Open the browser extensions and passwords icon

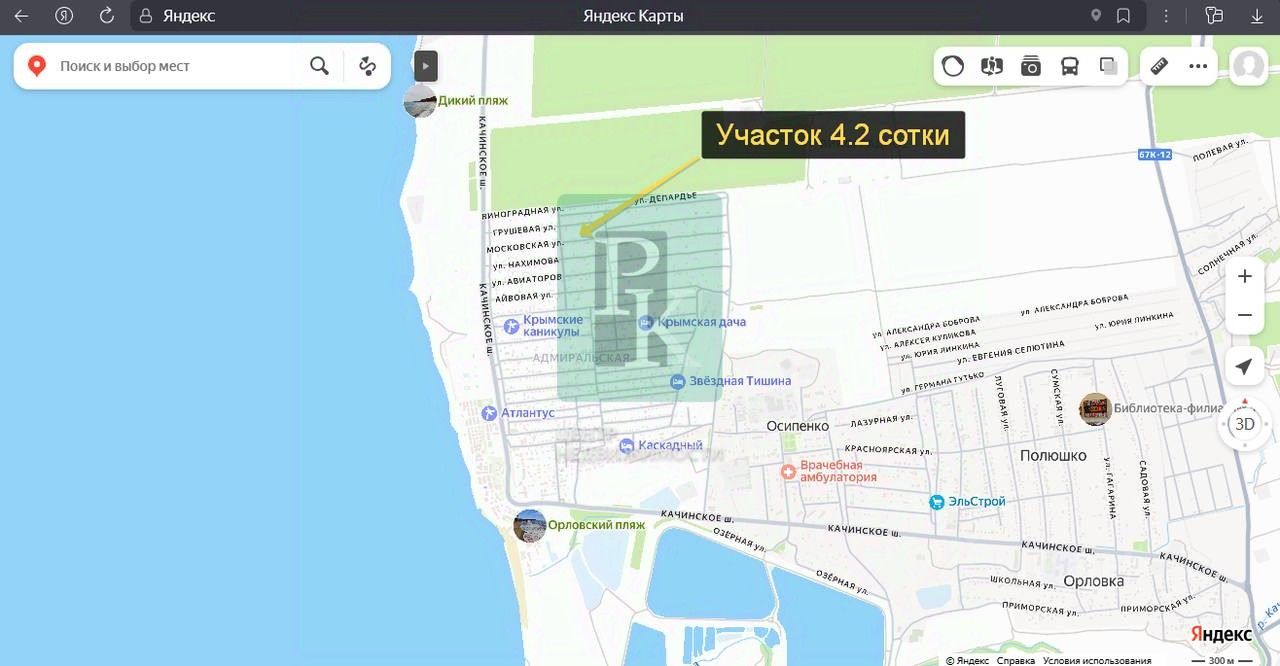point(1215,16)
